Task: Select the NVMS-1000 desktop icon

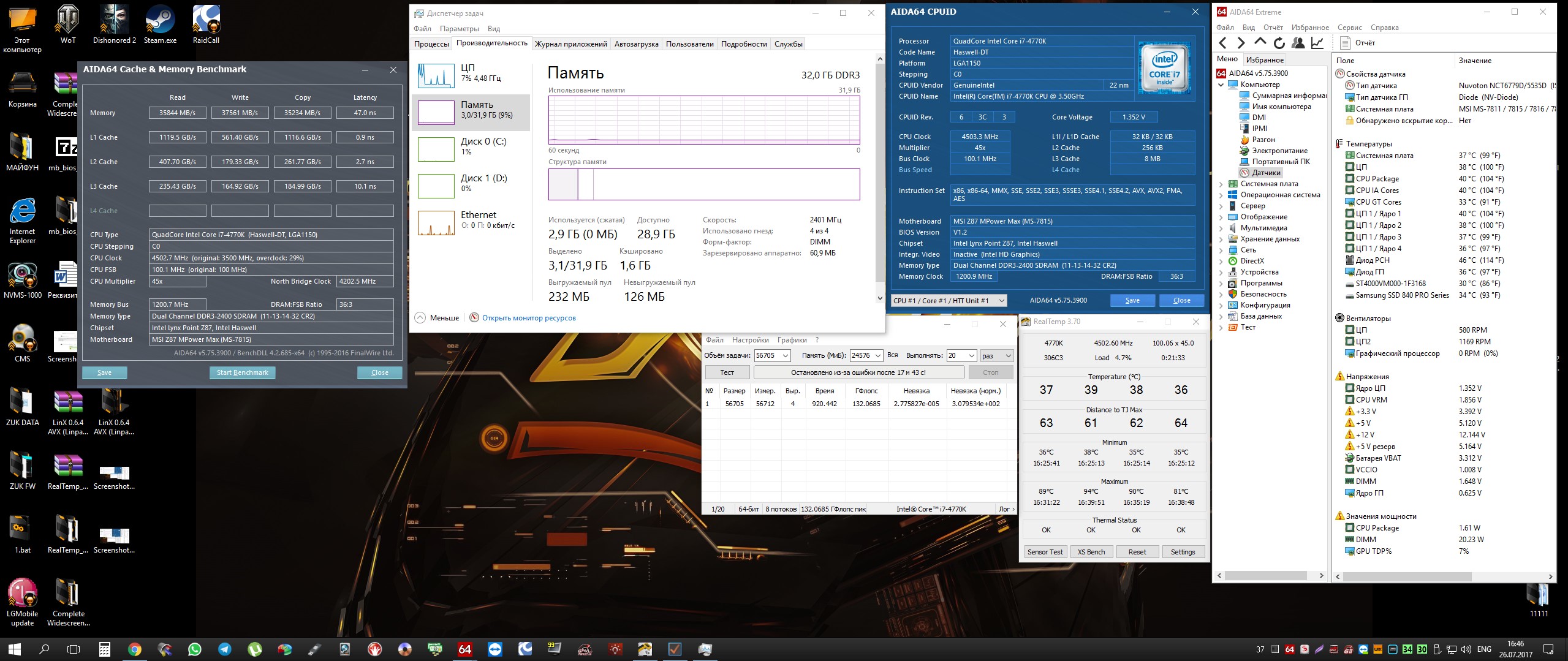Action: click(x=22, y=281)
